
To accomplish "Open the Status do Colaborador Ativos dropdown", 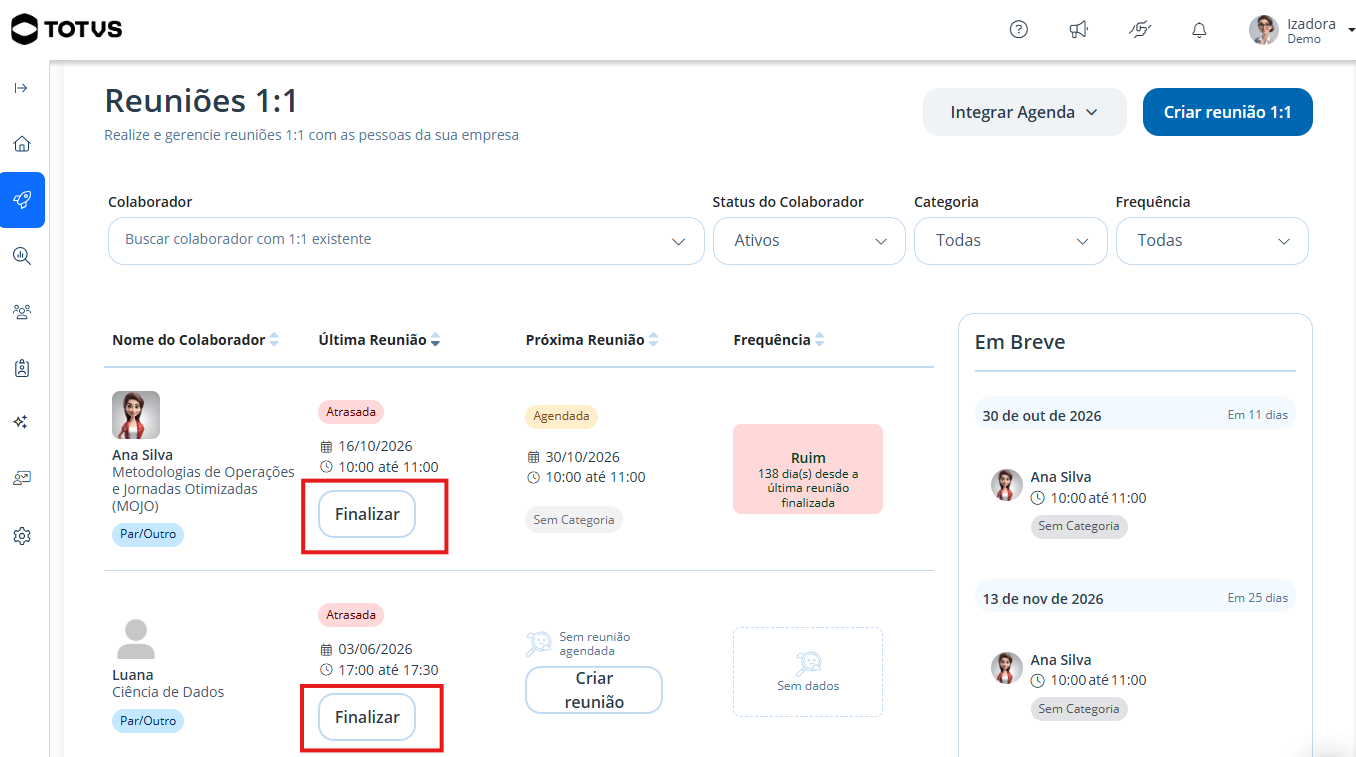I will pyautogui.click(x=809, y=241).
